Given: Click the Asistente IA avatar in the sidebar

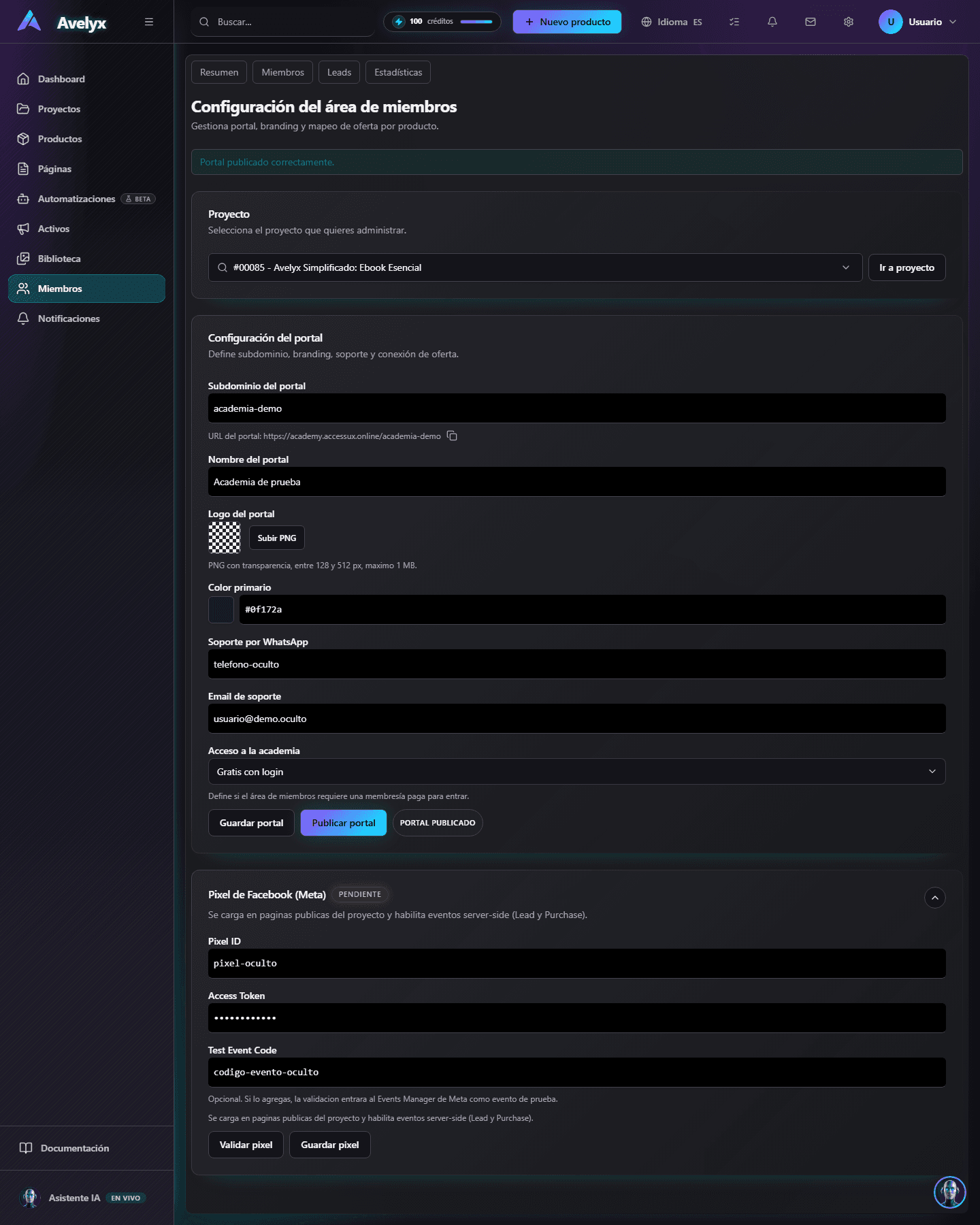Looking at the screenshot, I should [30, 1198].
